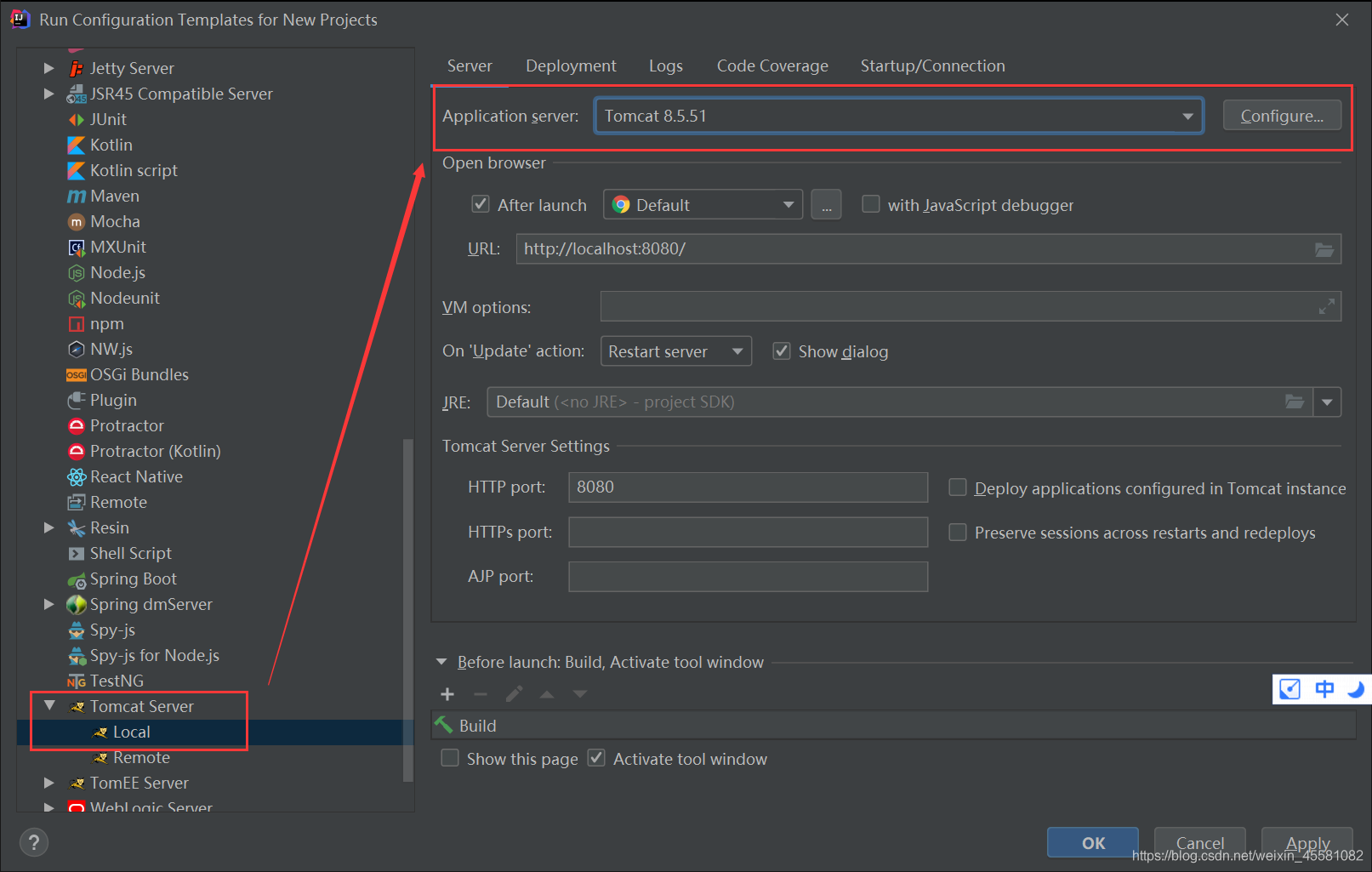Click the Kotlin logo icon
This screenshot has height=872, width=1372.
77,145
